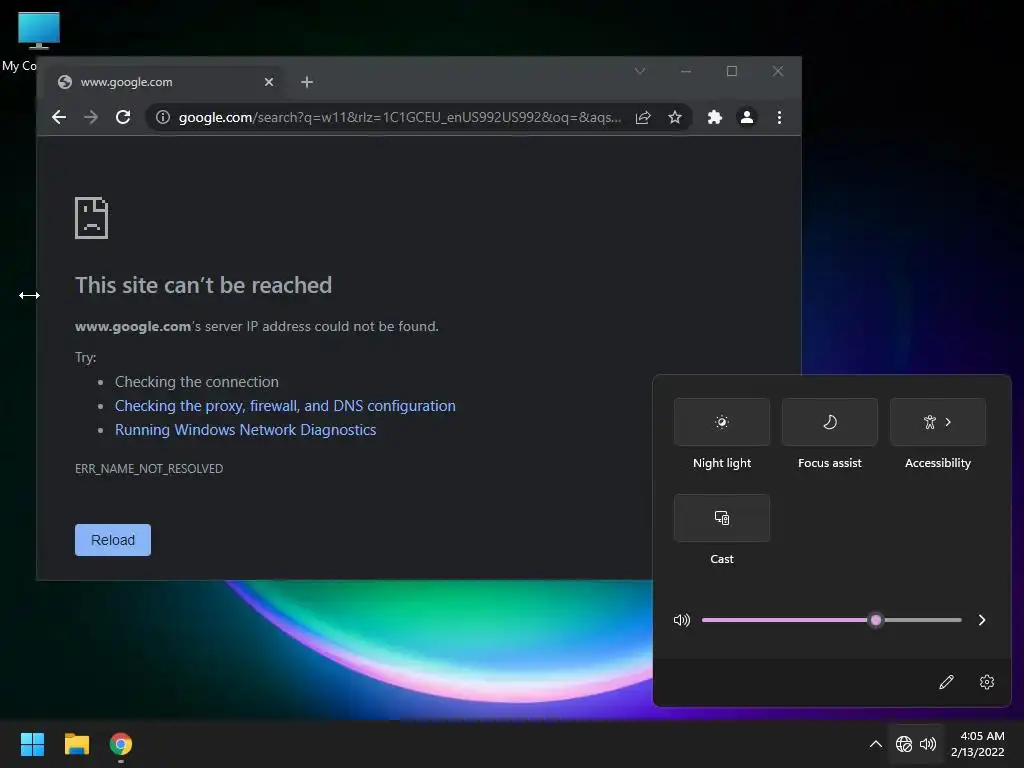Close the Chrome window

point(777,71)
